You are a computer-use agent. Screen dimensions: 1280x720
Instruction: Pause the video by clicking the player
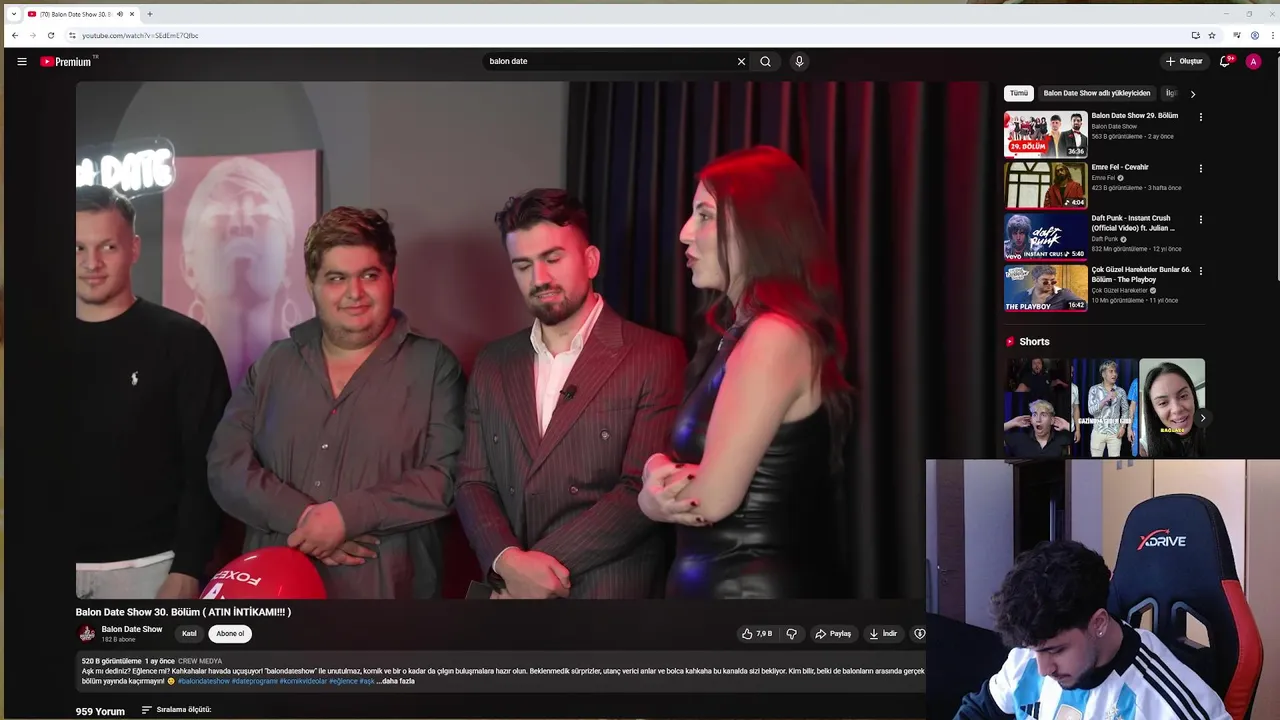click(x=532, y=340)
